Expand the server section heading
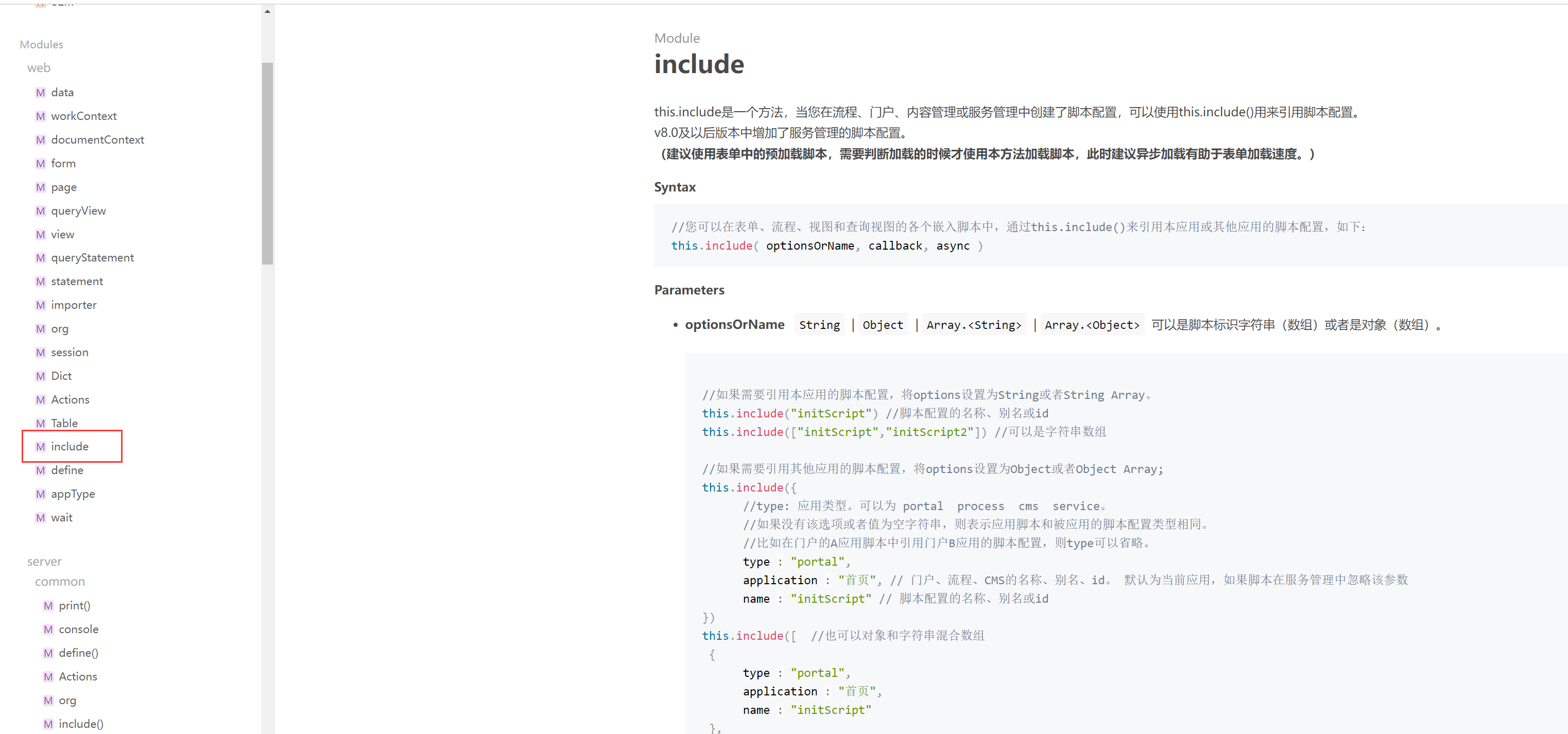 click(x=44, y=562)
